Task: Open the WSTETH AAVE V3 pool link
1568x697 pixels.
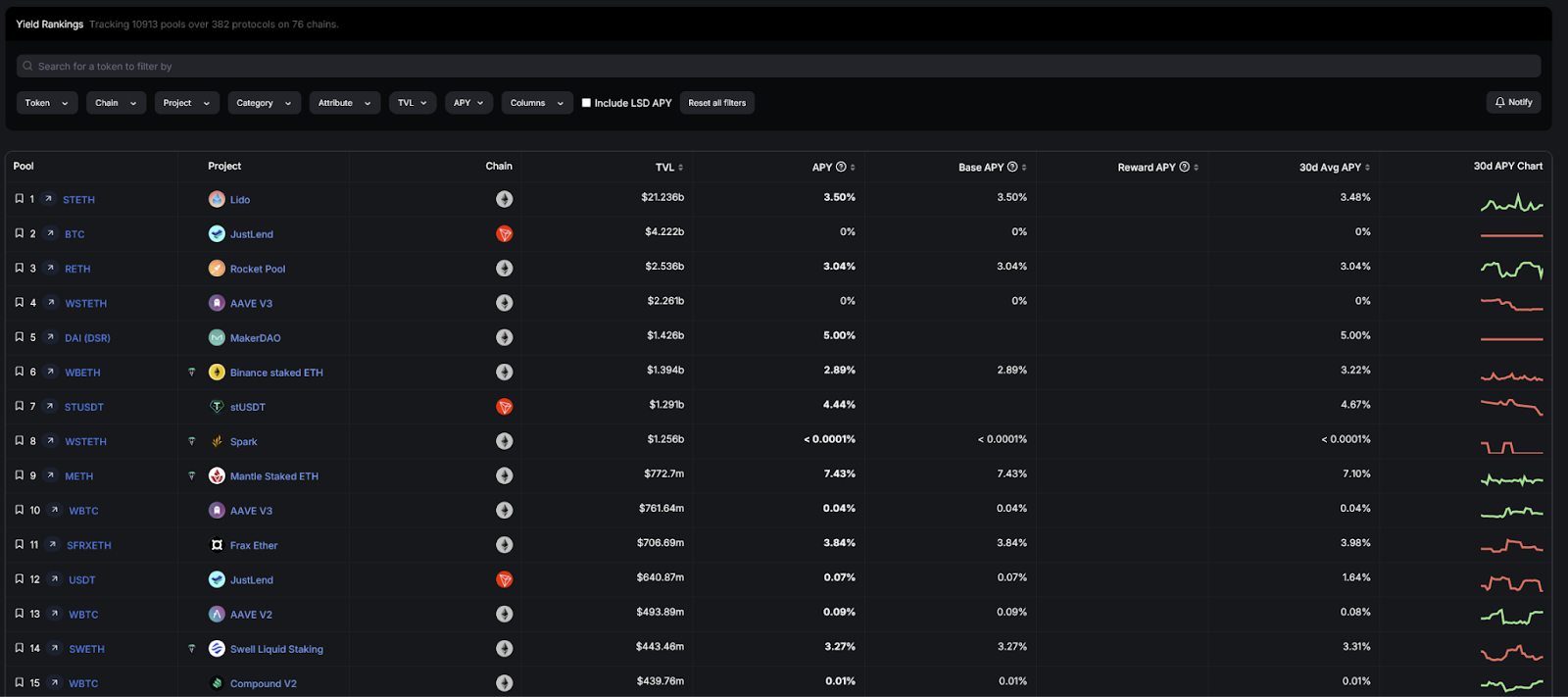Action: pyautogui.click(x=86, y=303)
